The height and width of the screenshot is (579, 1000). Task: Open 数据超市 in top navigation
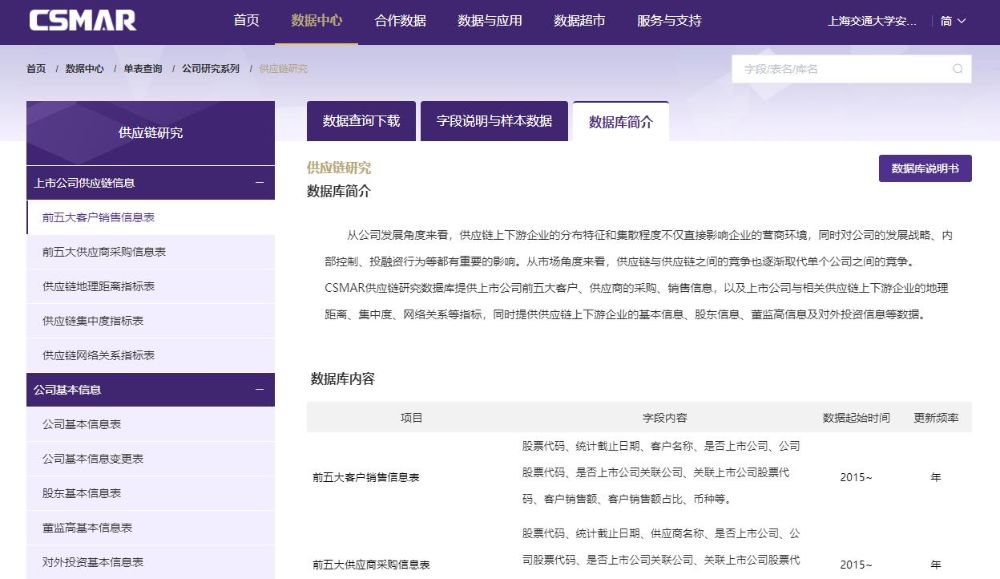coord(579,20)
